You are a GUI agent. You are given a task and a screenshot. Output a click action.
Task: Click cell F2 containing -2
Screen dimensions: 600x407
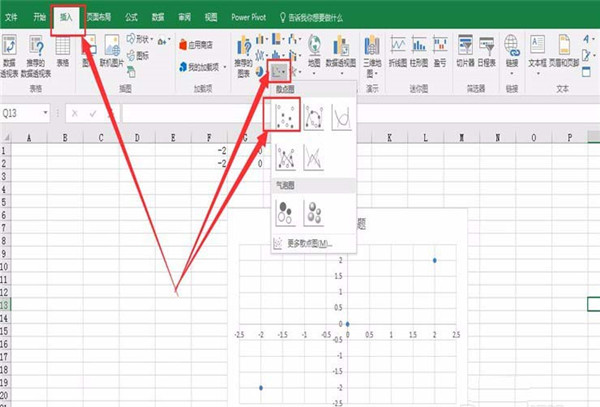[209, 163]
